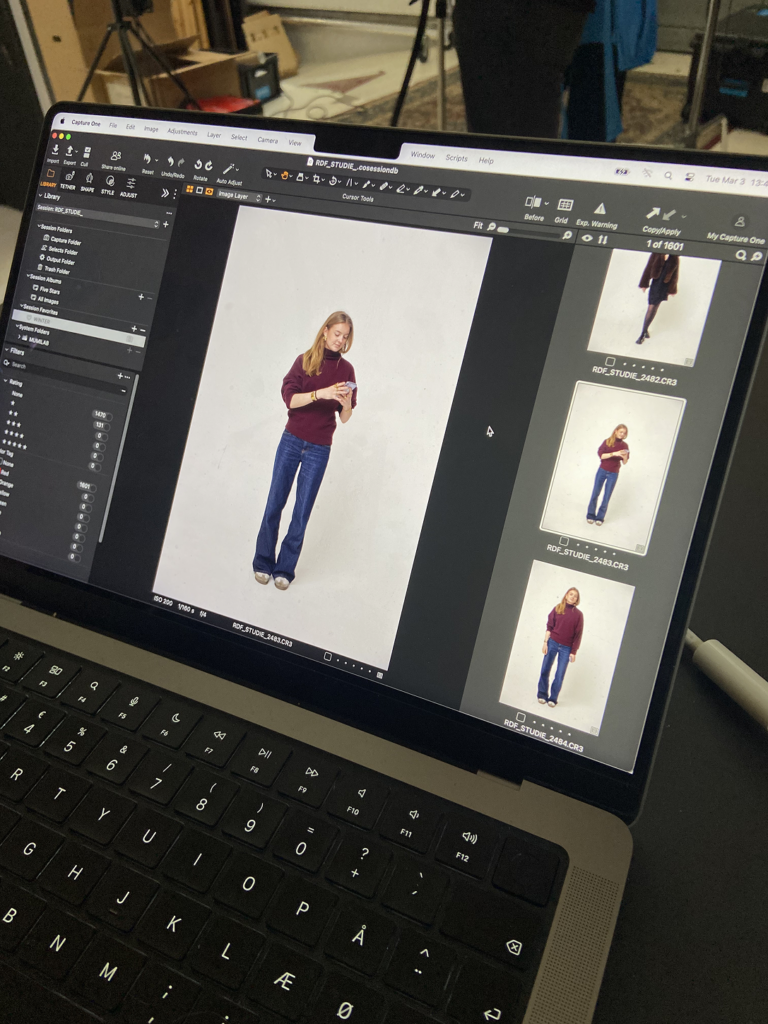Select the Crop cursor tool
This screenshot has width=768, height=1024.
click(x=317, y=179)
